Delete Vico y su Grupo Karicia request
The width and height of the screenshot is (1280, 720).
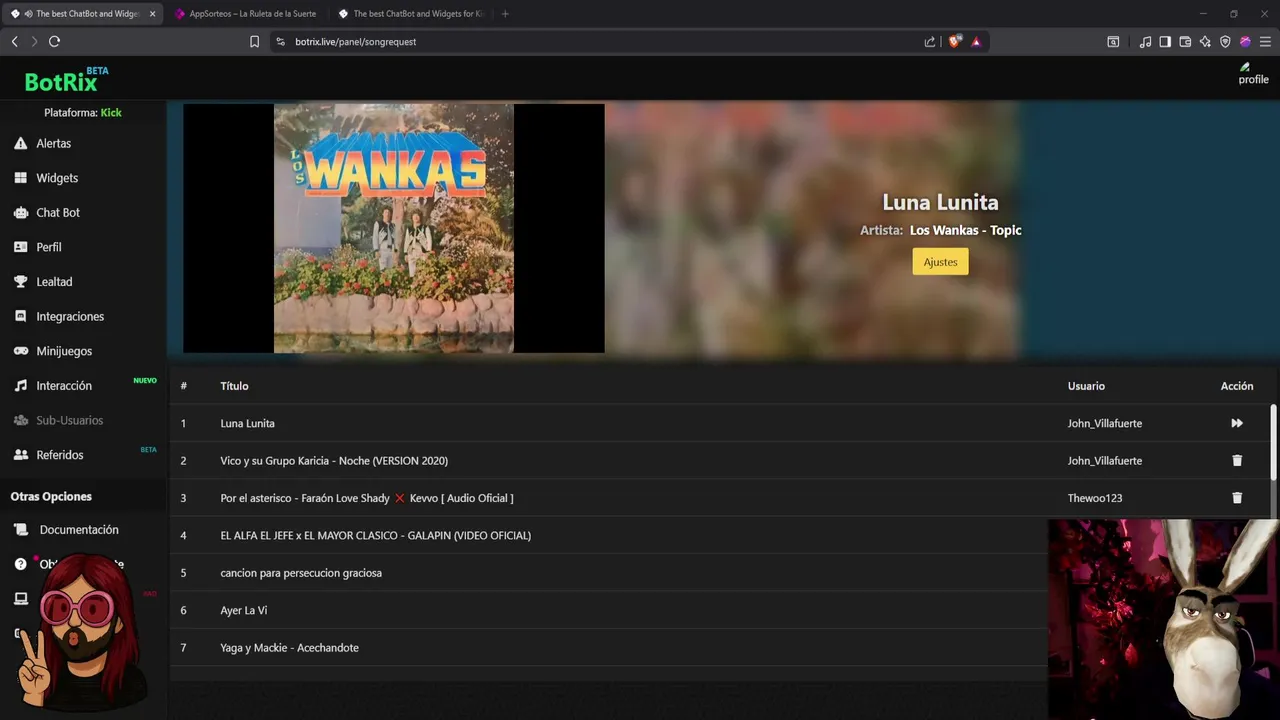pyautogui.click(x=1237, y=461)
